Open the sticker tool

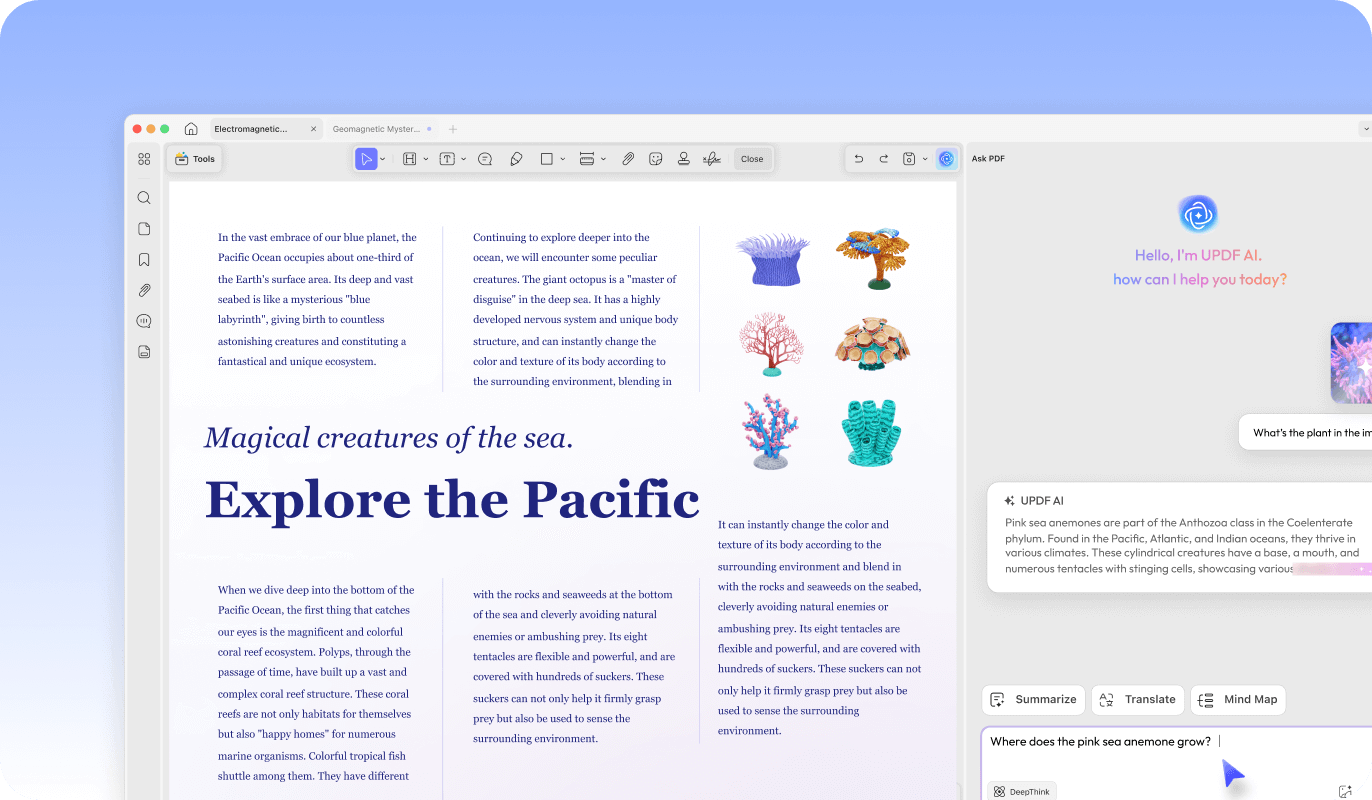coord(656,159)
